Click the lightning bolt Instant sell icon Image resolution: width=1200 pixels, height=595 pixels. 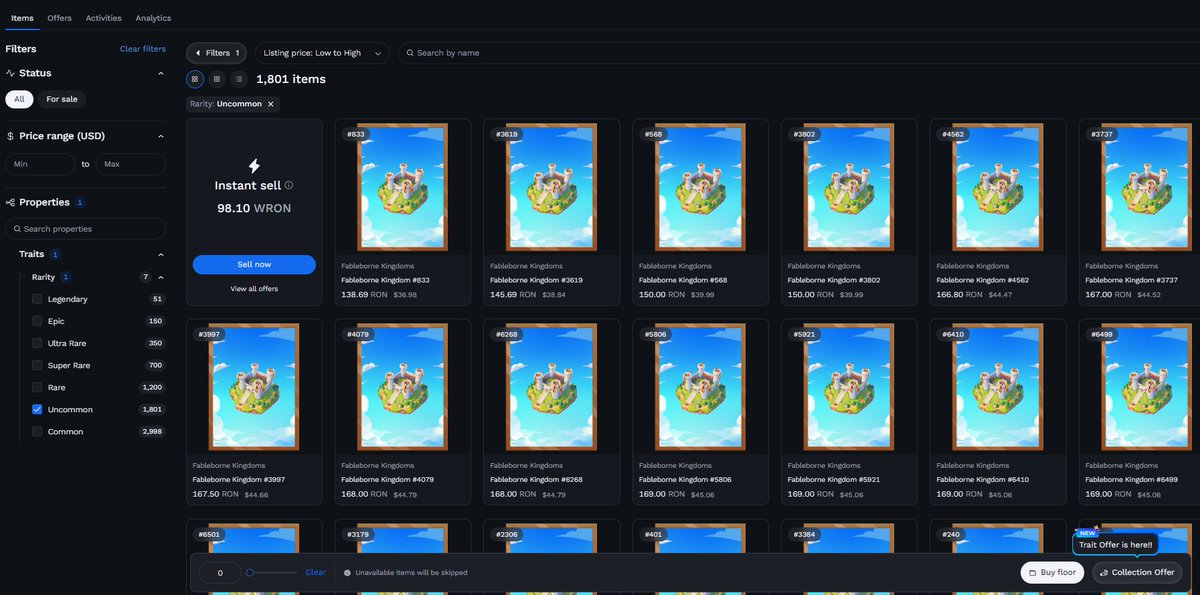tap(254, 166)
